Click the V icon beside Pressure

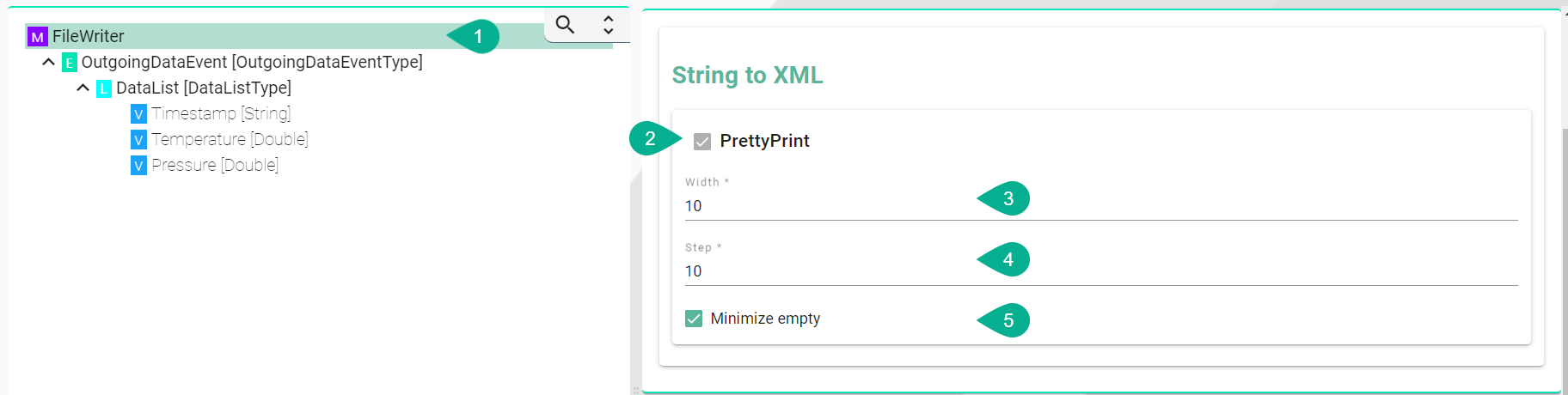[138, 166]
